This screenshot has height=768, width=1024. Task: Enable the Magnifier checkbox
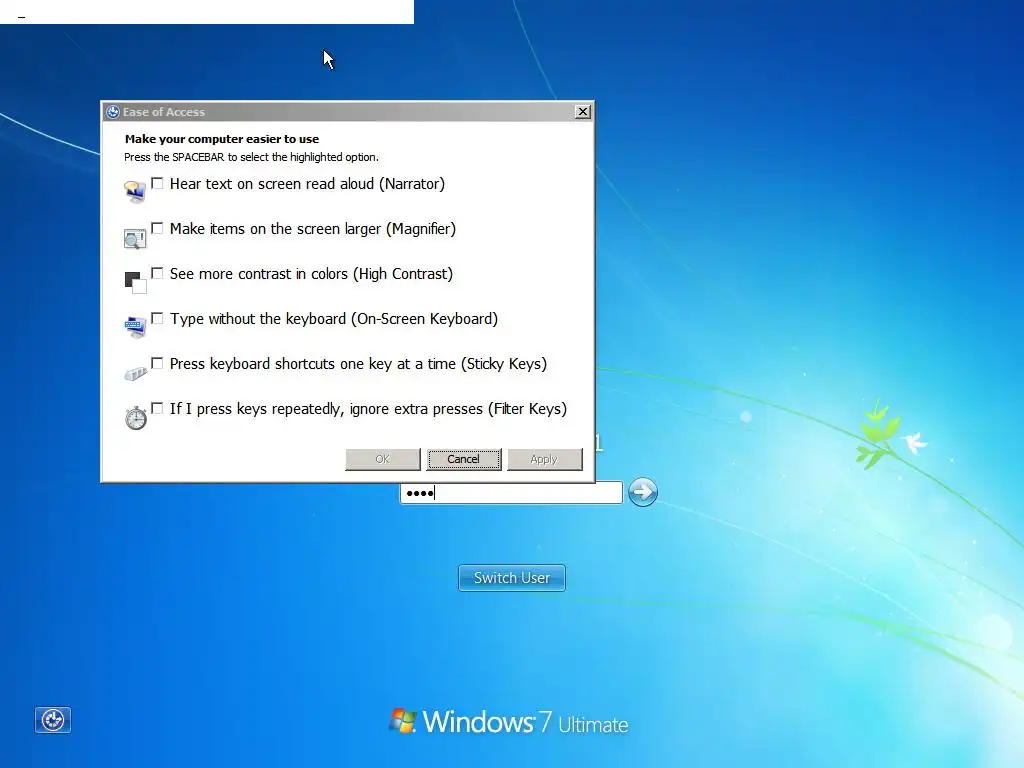click(x=157, y=229)
